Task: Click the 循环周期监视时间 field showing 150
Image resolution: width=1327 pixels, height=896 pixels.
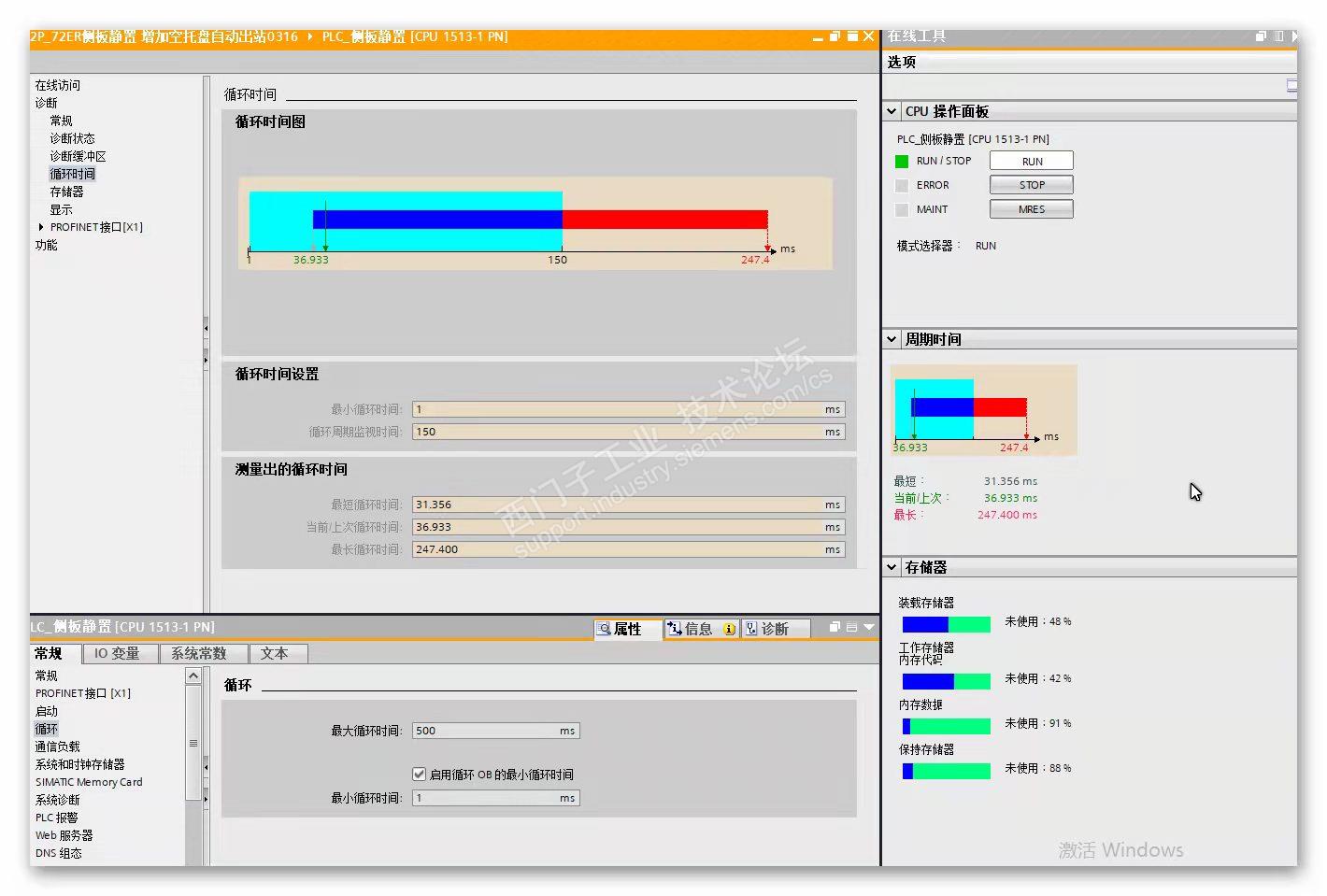Action: 629,432
